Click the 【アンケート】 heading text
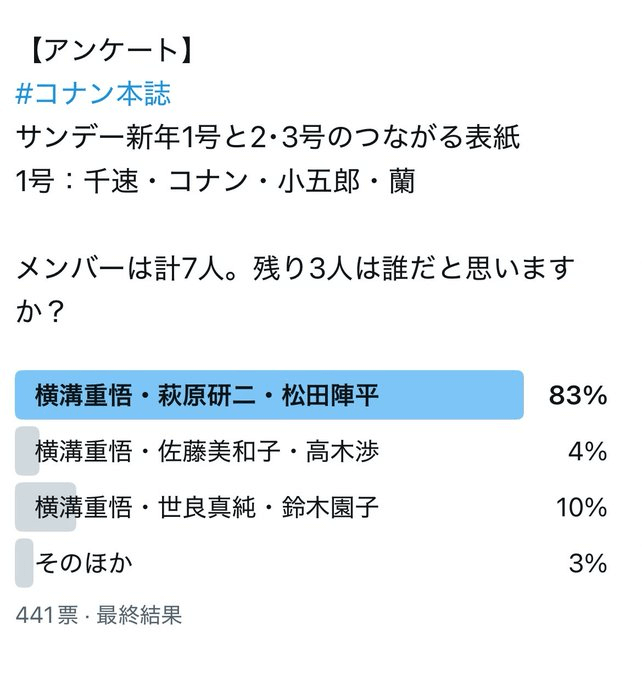The image size is (642, 680). (104, 49)
